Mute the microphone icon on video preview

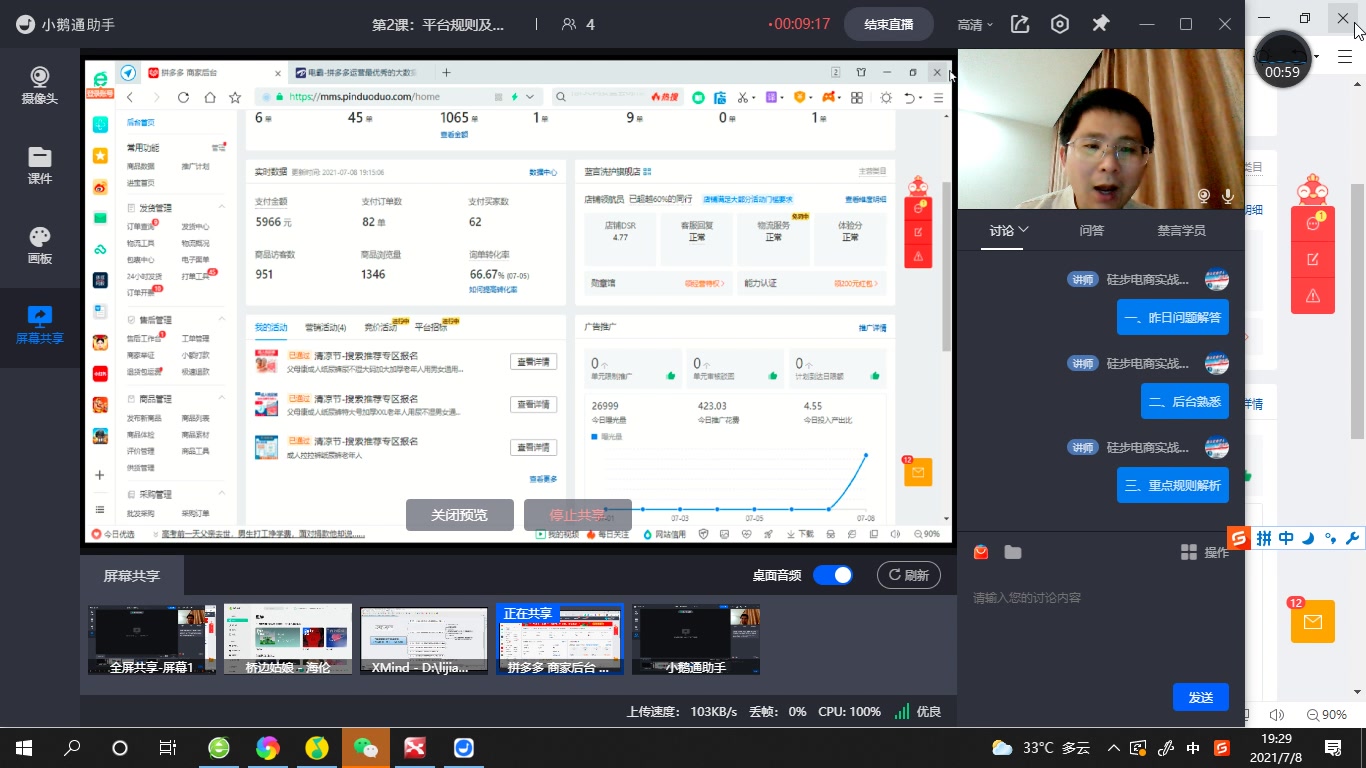[x=1228, y=196]
